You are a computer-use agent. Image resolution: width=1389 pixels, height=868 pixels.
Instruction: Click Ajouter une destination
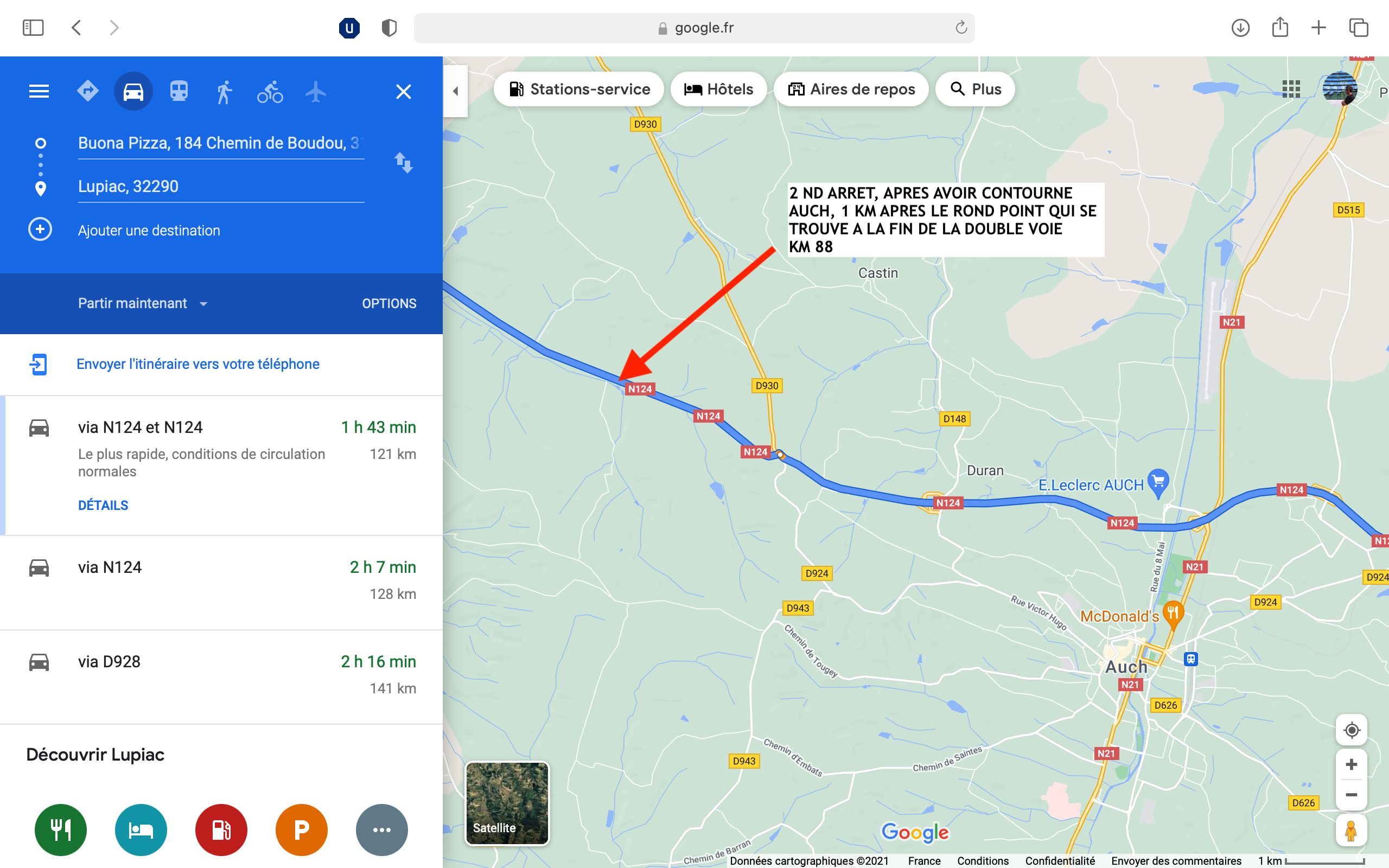click(x=149, y=230)
